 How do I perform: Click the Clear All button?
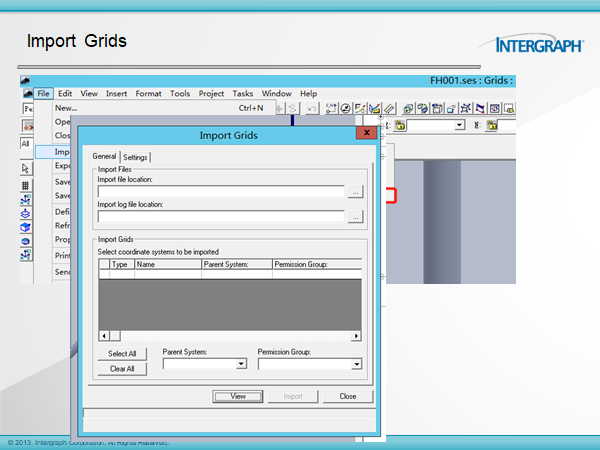tap(122, 369)
